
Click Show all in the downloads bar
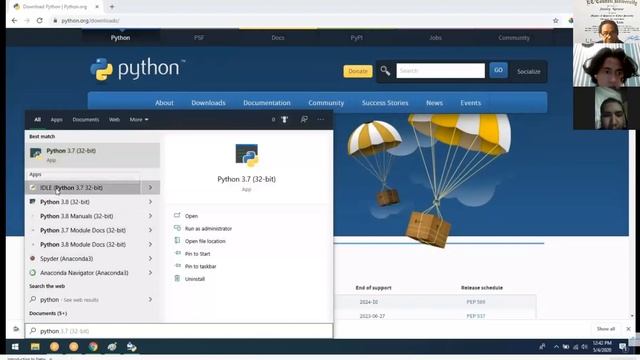tap(606, 329)
